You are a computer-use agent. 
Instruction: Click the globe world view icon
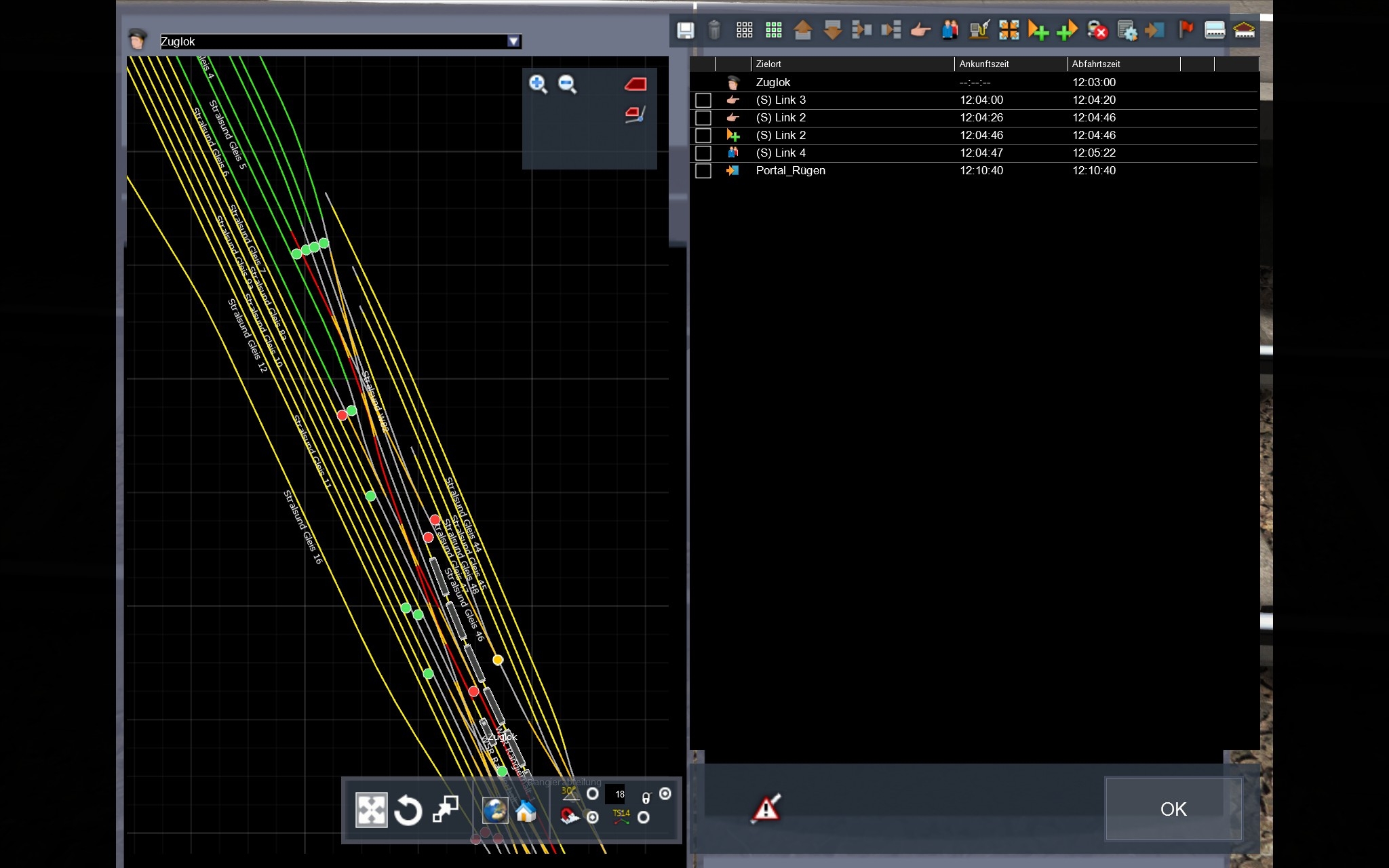pos(495,810)
